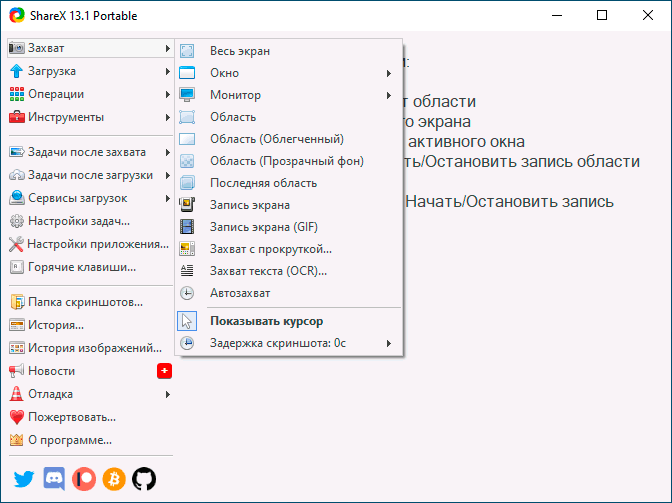This screenshot has height=503, width=672.
Task: Click the globe icon for Сервисы загрузок
Action: [x=17, y=198]
